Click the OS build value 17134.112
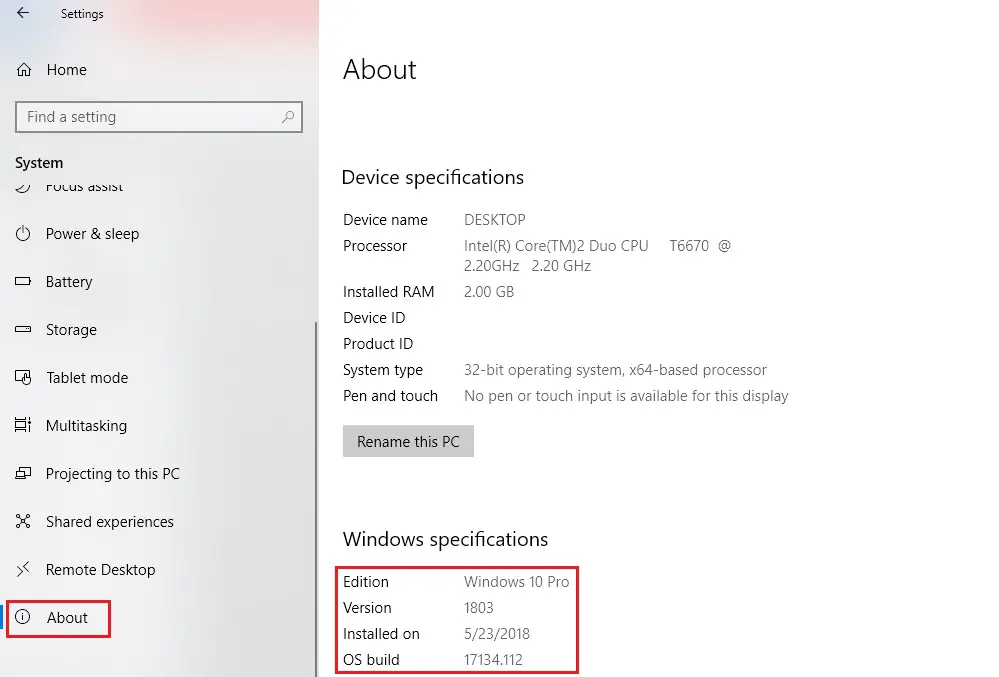The width and height of the screenshot is (999, 677). (493, 660)
